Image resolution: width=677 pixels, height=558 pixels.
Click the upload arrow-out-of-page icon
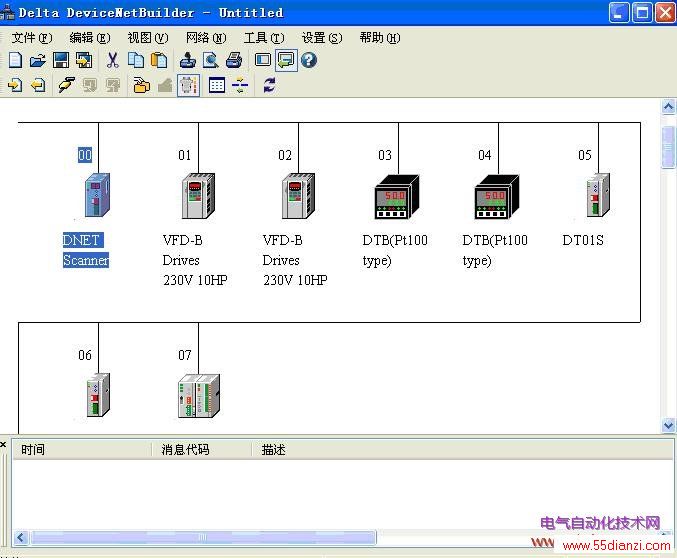point(38,85)
